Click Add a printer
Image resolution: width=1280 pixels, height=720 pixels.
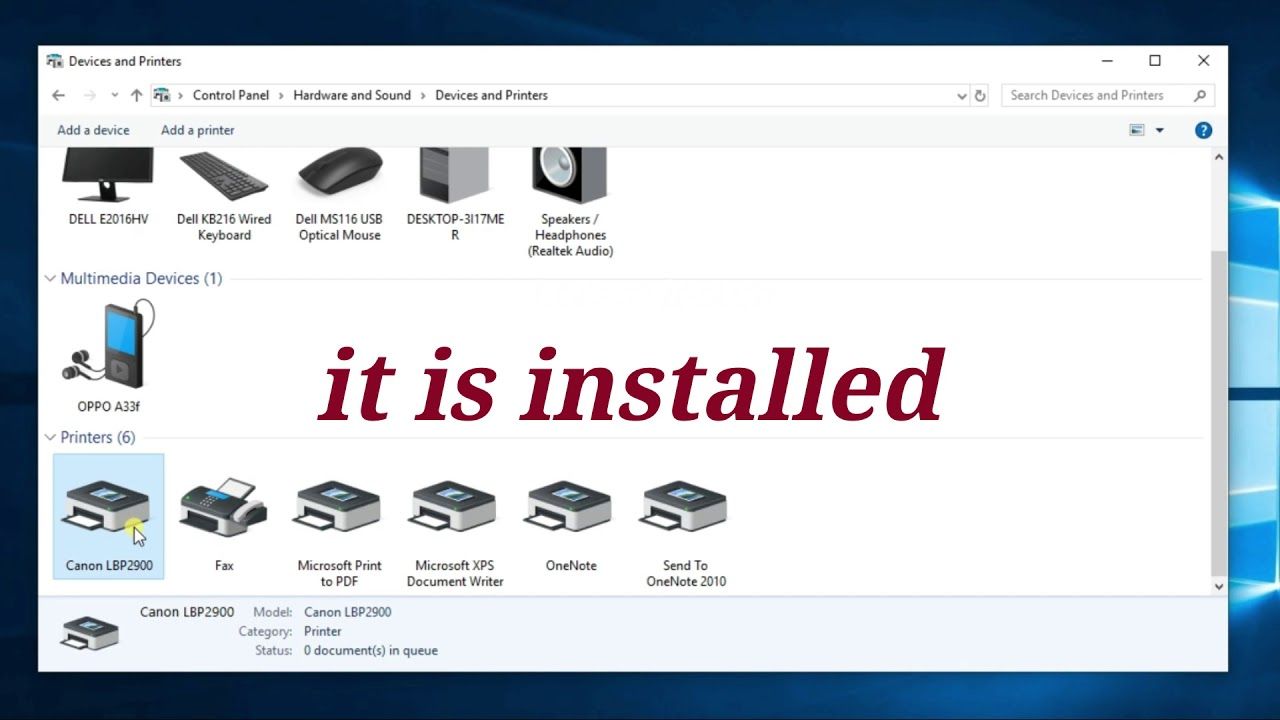click(x=198, y=130)
